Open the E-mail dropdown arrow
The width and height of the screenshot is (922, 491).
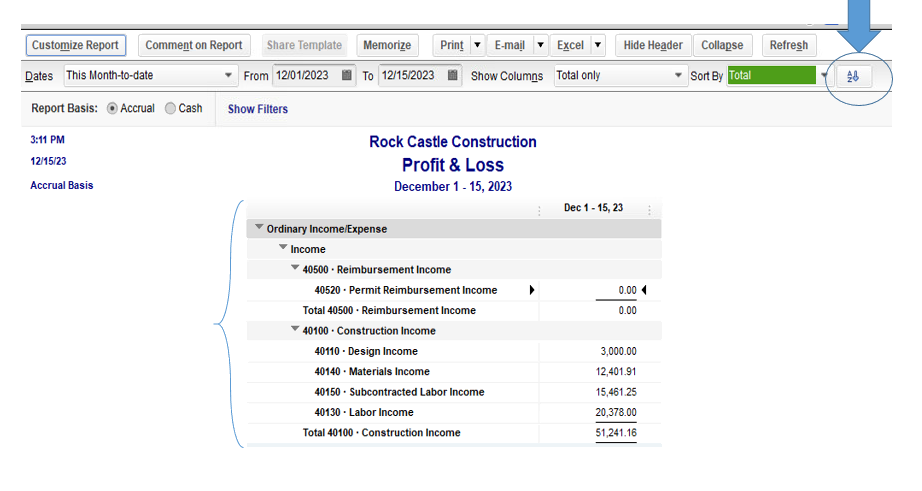[x=540, y=45]
